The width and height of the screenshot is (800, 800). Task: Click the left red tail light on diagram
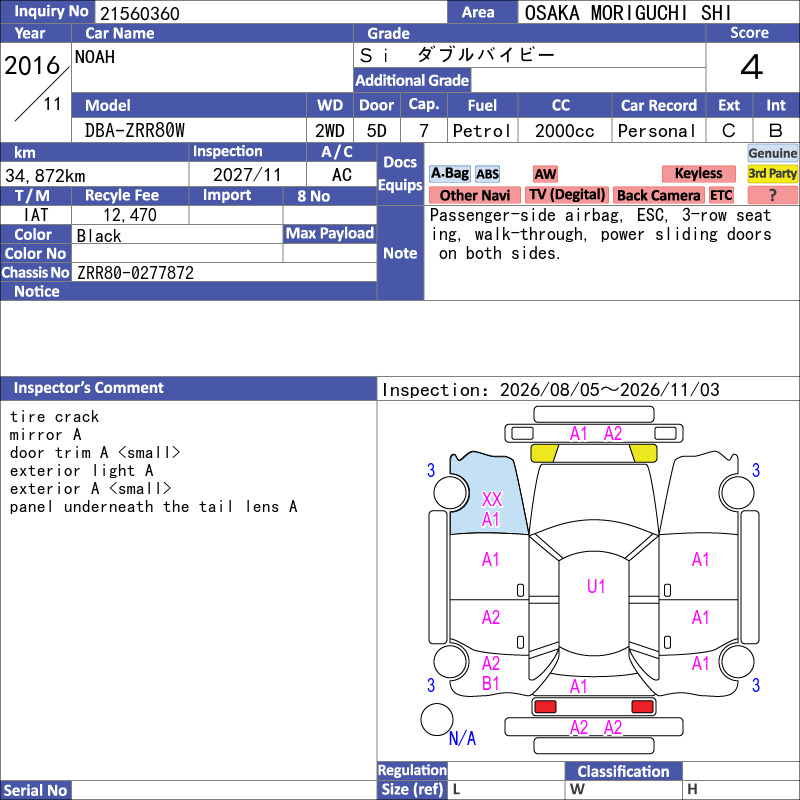545,707
